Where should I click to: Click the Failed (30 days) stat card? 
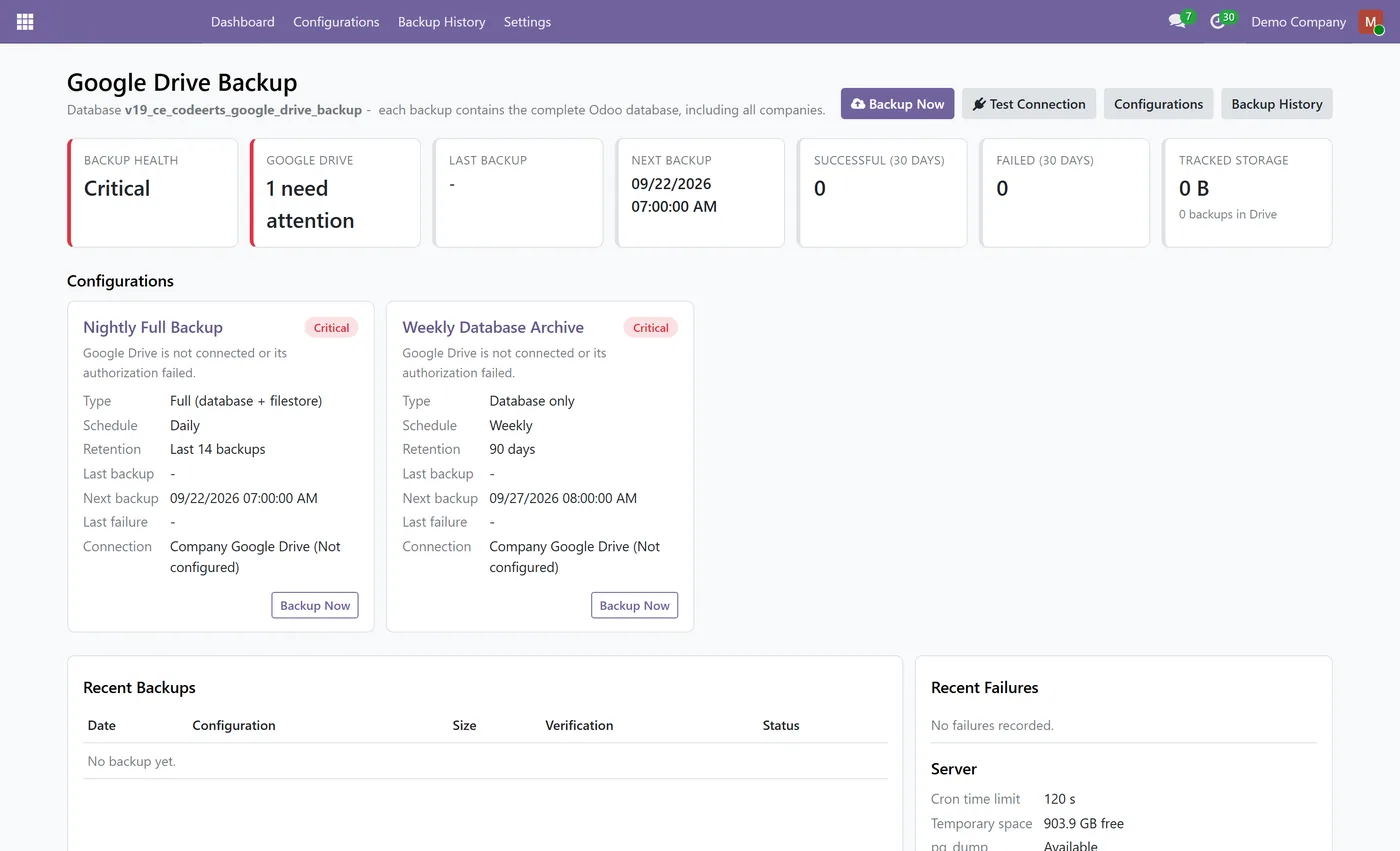[x=1065, y=192]
